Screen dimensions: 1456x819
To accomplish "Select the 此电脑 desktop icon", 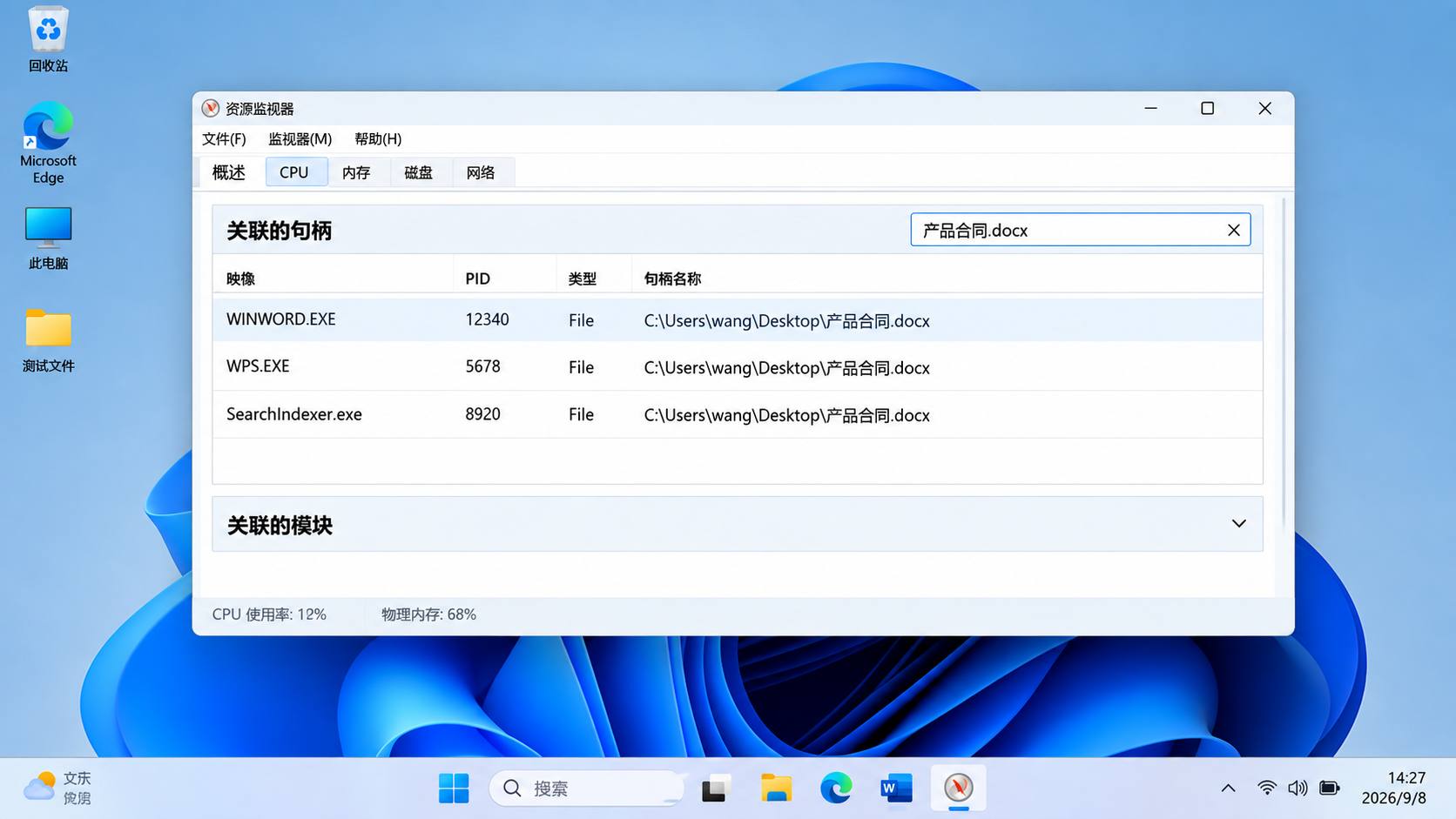I will [48, 238].
